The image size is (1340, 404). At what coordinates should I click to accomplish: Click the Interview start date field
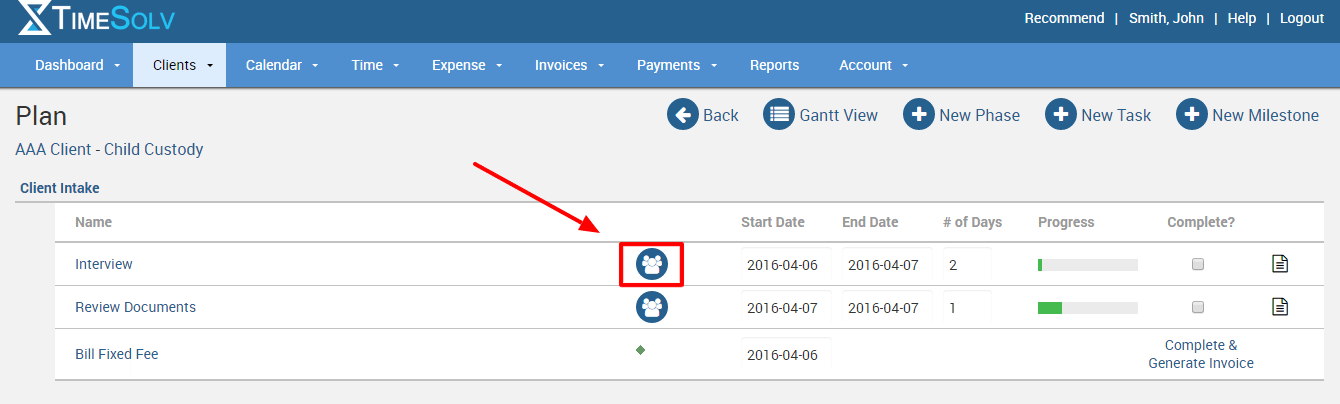pyautogui.click(x=784, y=265)
